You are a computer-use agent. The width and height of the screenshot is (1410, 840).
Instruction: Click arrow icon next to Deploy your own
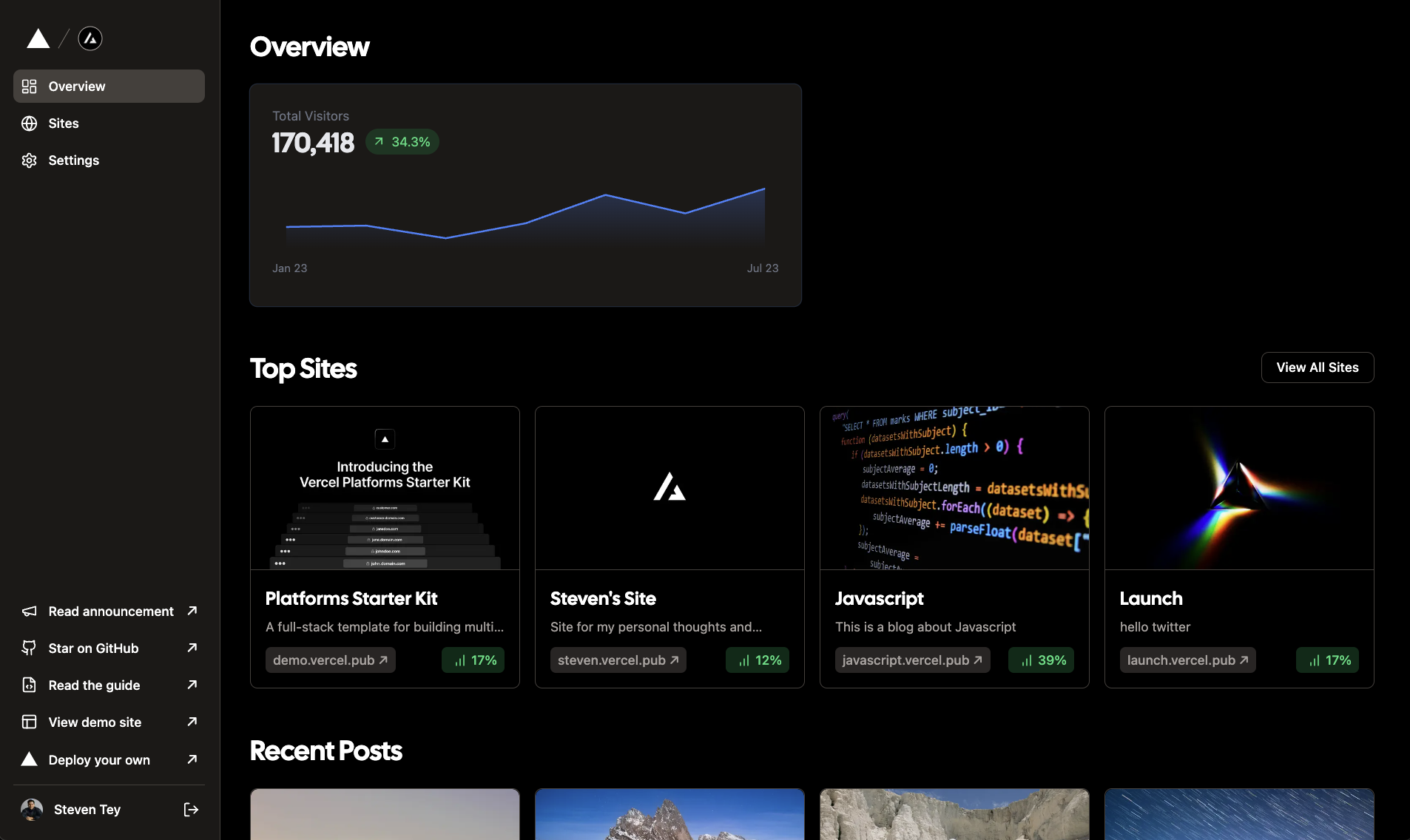(x=192, y=759)
